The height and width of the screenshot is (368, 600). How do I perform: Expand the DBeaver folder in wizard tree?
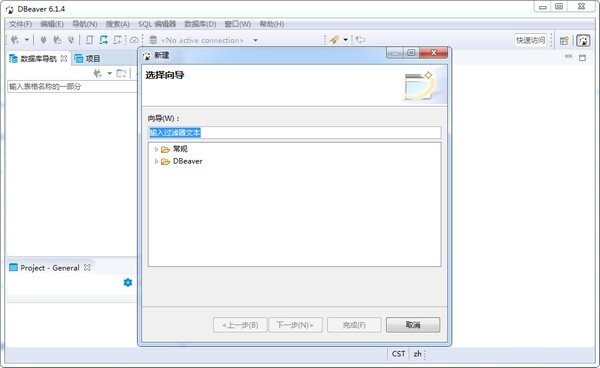pyautogui.click(x=156, y=161)
